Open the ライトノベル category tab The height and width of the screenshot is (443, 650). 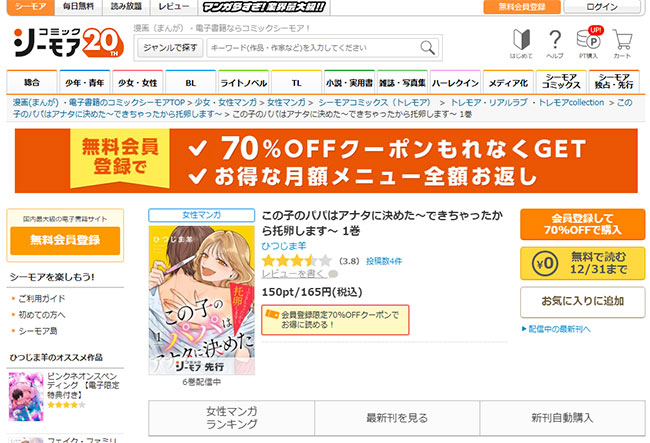[x=243, y=82]
